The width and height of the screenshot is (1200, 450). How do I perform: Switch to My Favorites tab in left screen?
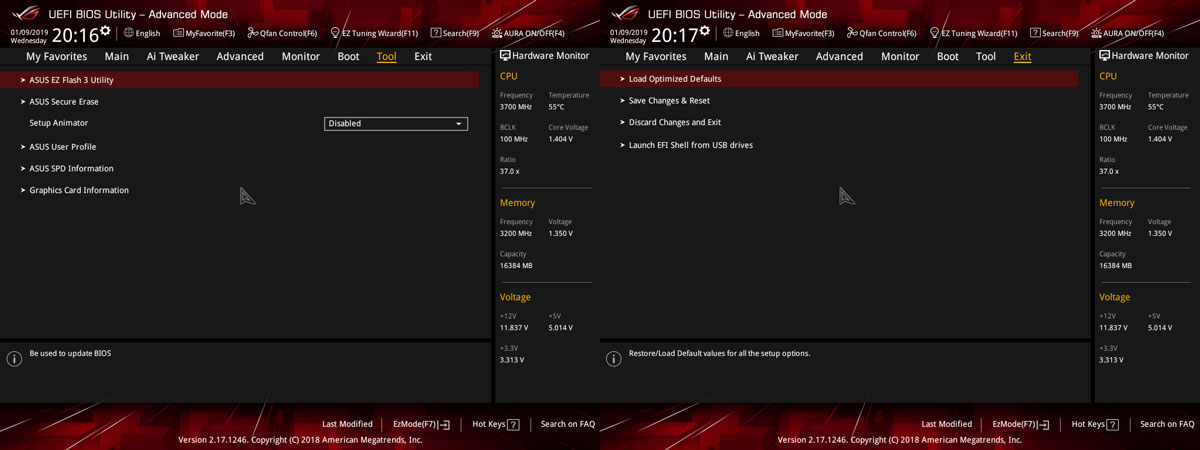pos(57,56)
